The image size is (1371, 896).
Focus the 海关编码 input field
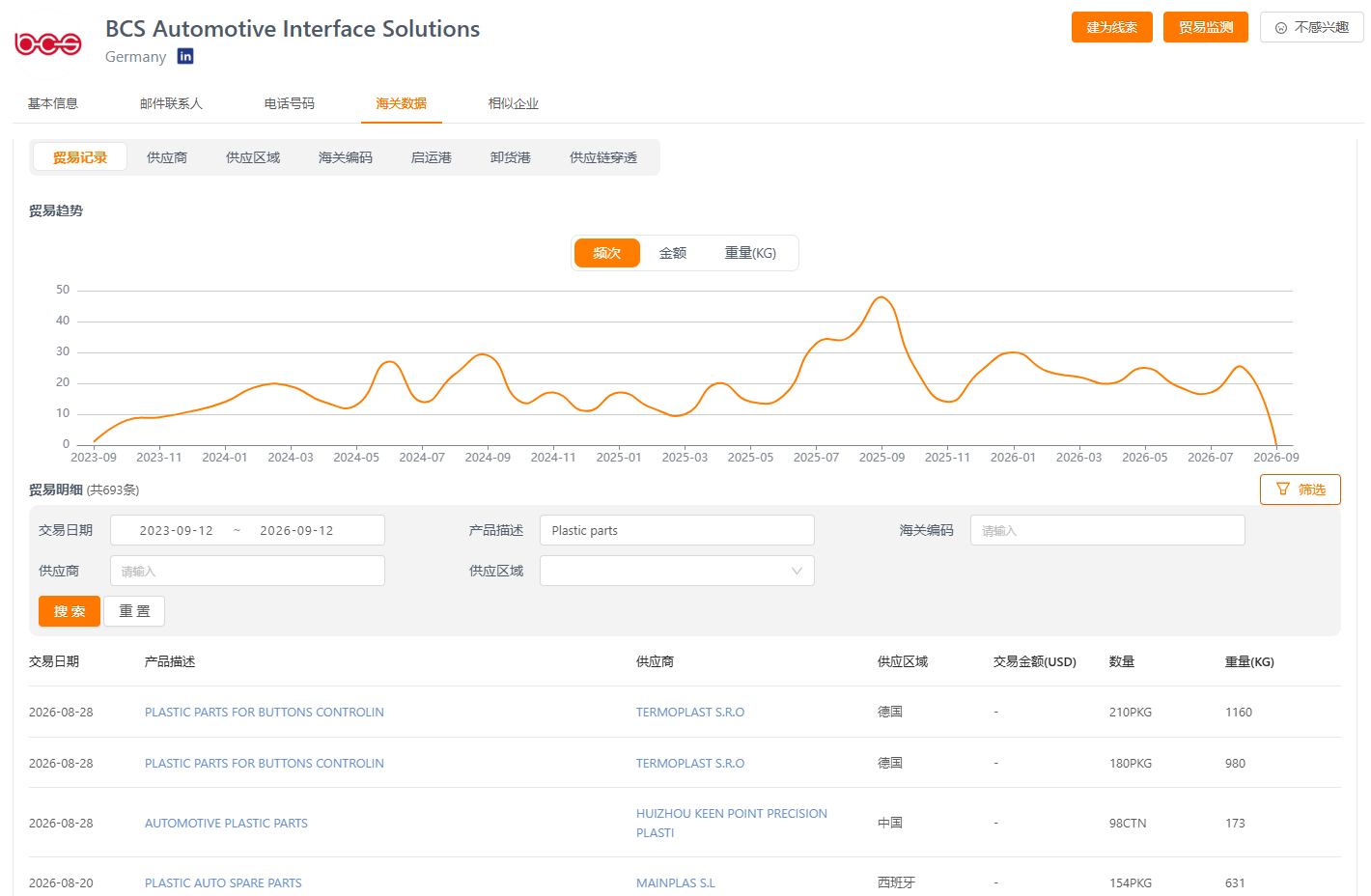(x=1107, y=530)
